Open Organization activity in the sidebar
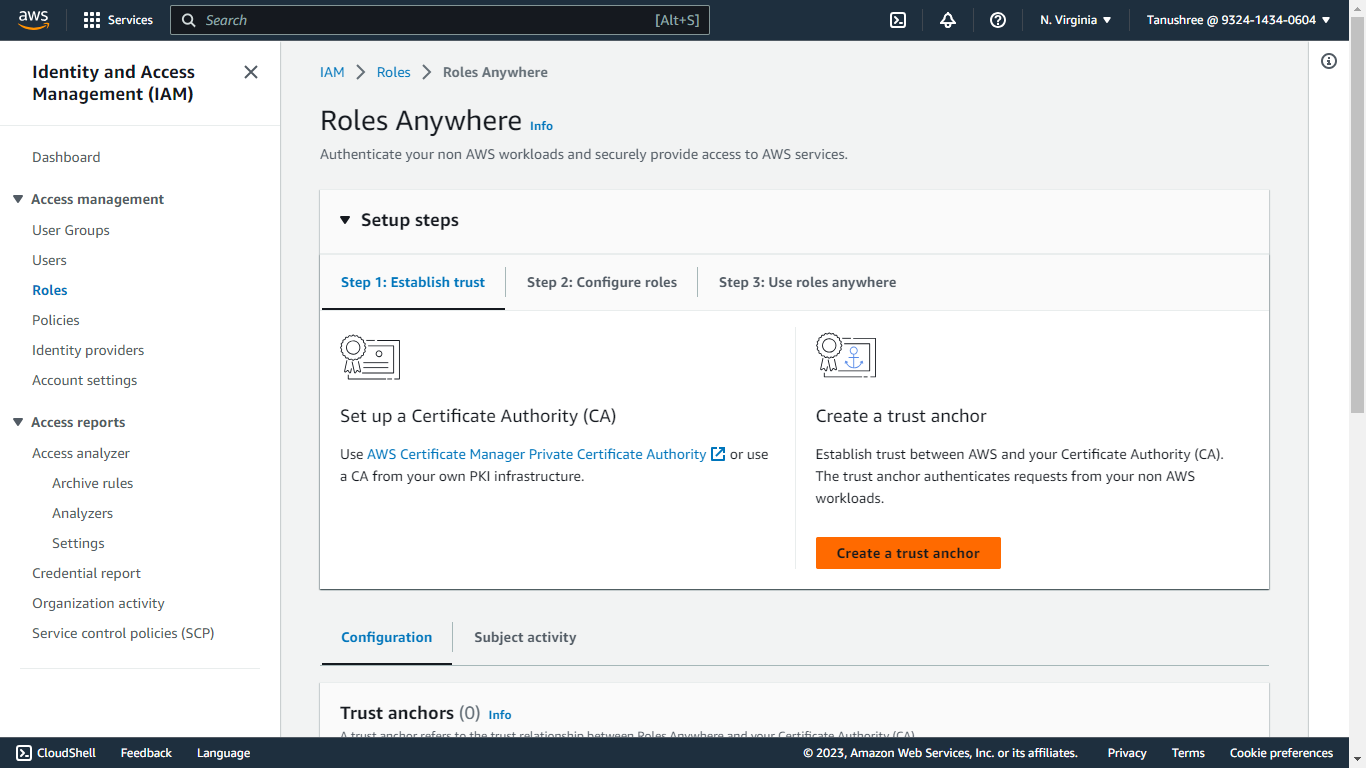The image size is (1366, 768). tap(98, 603)
